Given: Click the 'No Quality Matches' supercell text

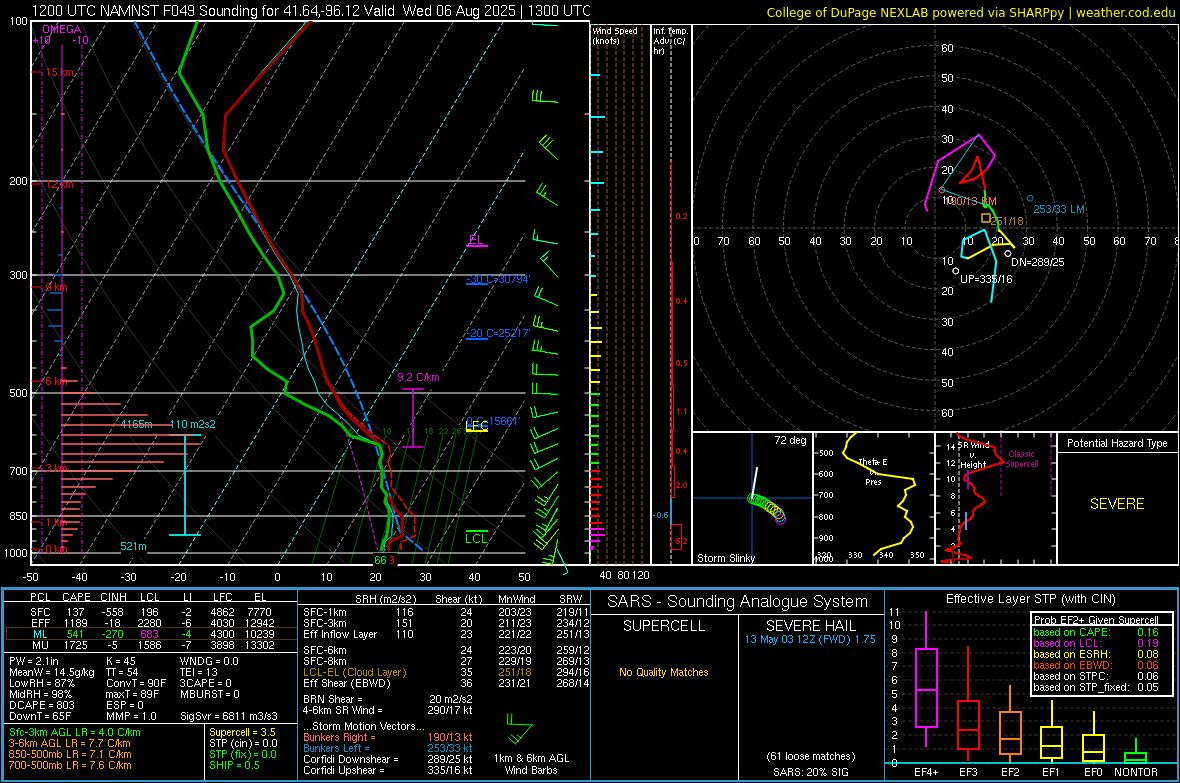Looking at the screenshot, I should point(664,672).
